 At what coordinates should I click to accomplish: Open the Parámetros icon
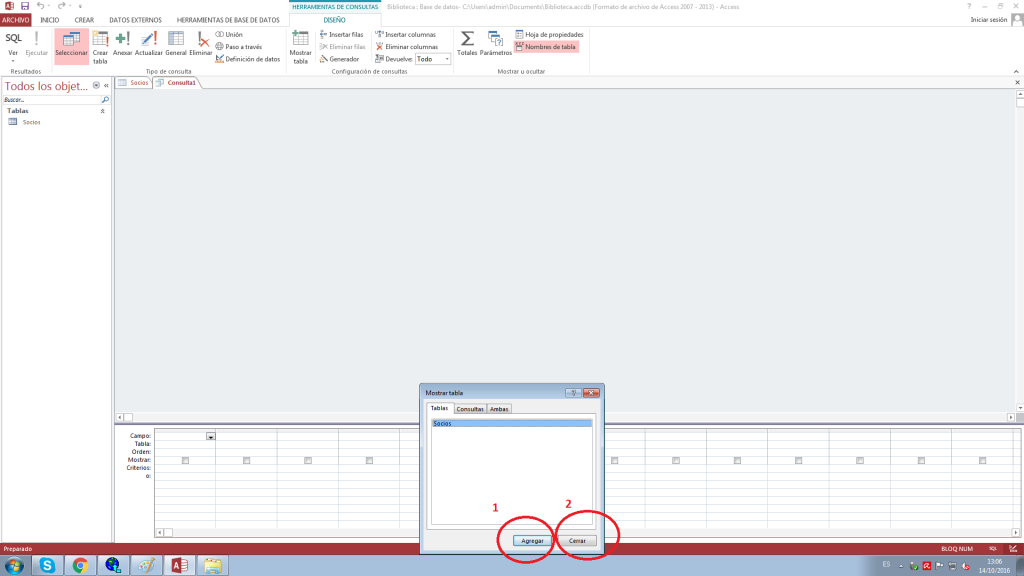(x=495, y=42)
